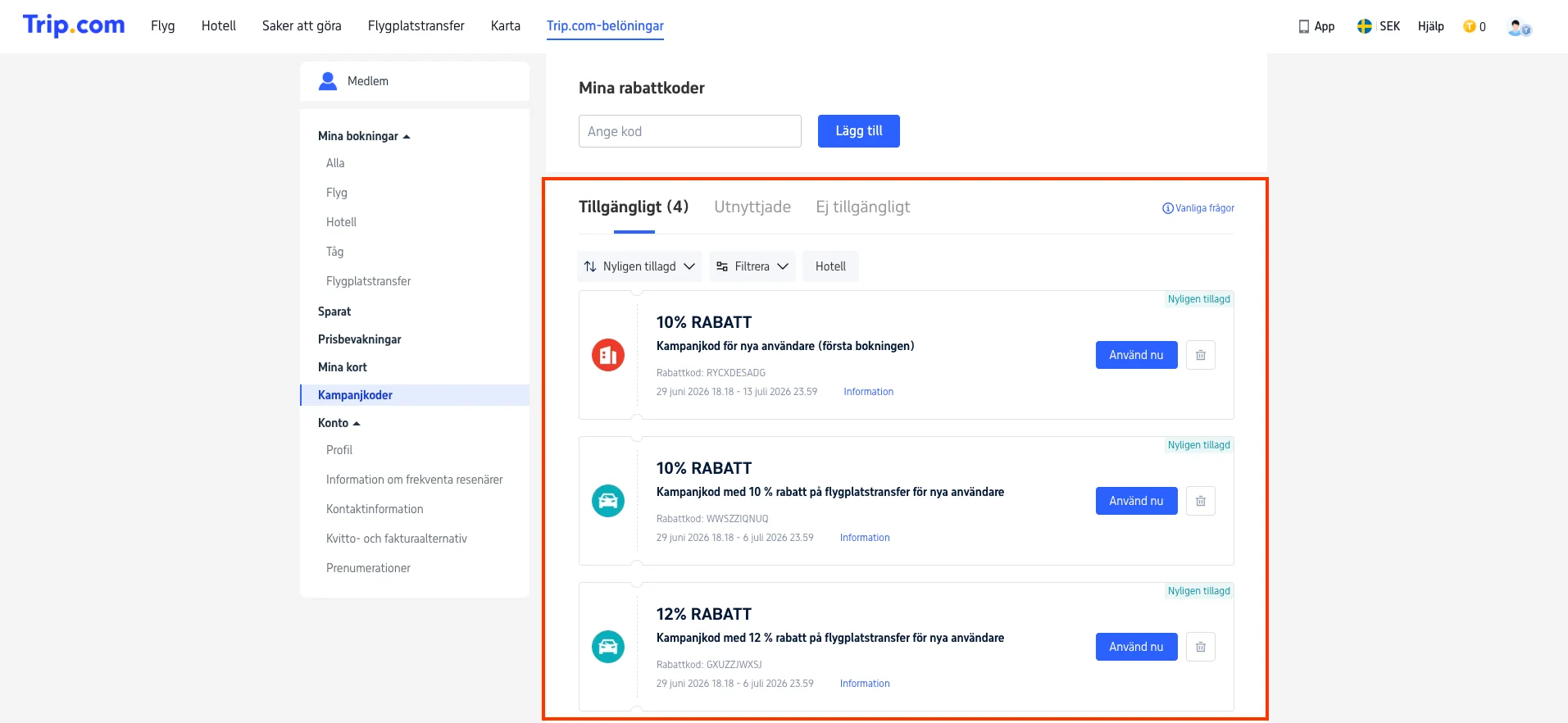Open the Hotell top menu
The width and height of the screenshot is (1568, 723).
click(x=219, y=25)
